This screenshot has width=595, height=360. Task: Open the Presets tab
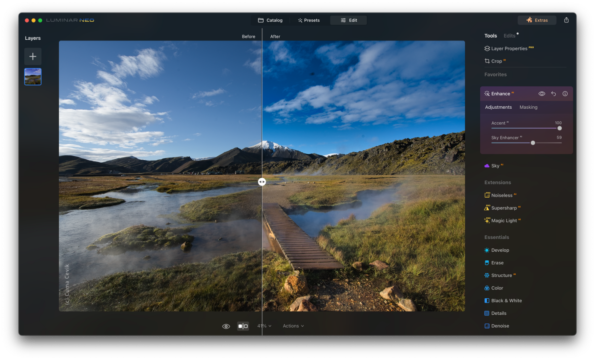pyautogui.click(x=309, y=20)
